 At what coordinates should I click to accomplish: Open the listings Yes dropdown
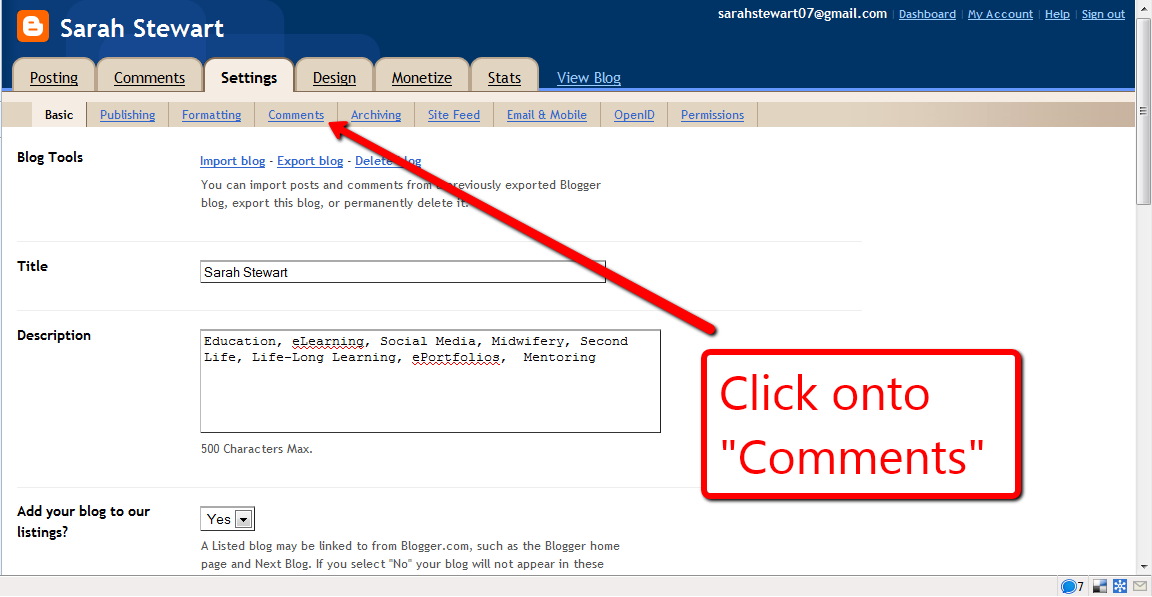coord(228,519)
